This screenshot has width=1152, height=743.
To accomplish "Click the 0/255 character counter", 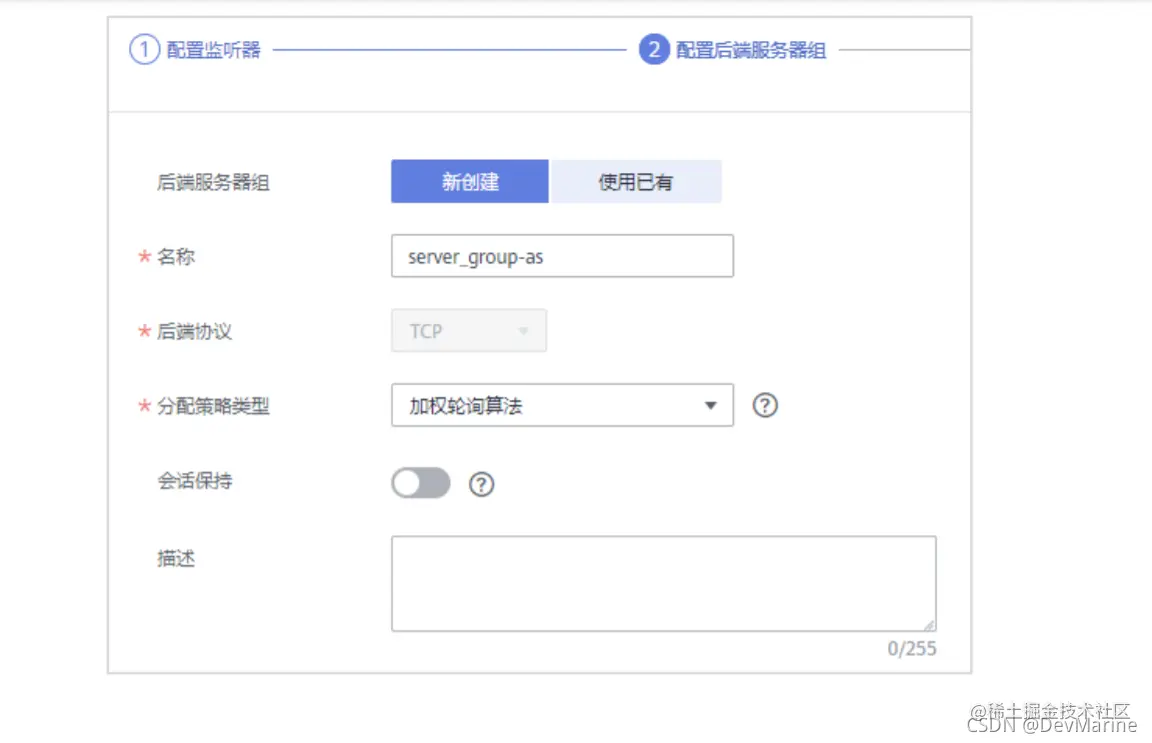I will click(911, 648).
